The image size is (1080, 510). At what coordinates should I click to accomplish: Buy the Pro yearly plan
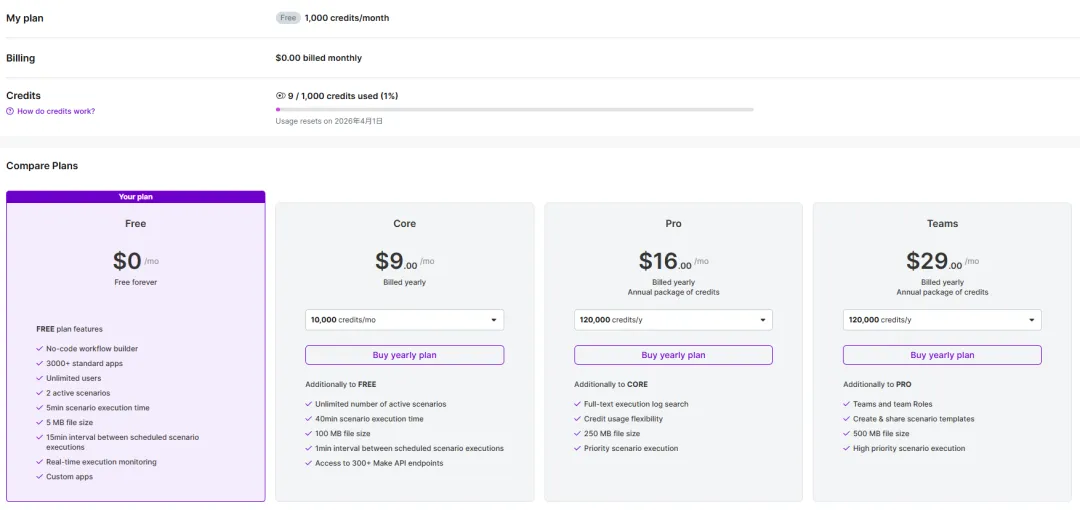673,355
